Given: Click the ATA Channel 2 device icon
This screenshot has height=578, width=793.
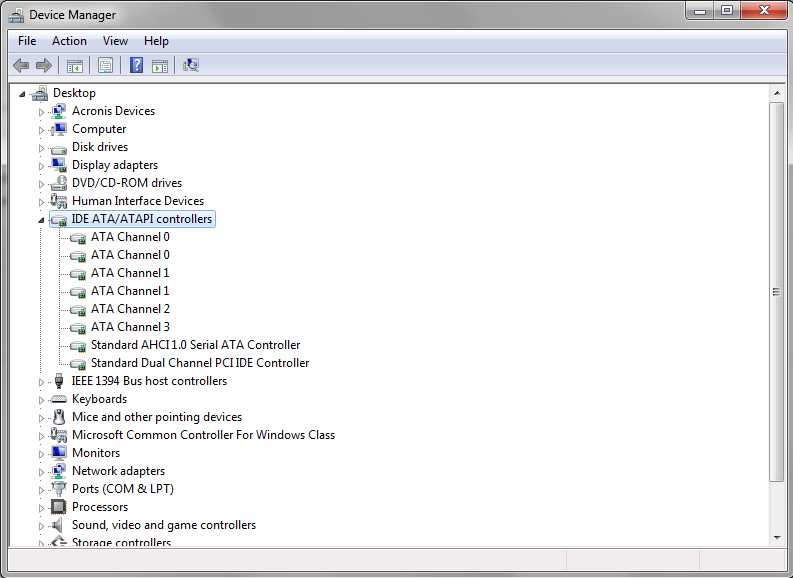Looking at the screenshot, I should (78, 310).
